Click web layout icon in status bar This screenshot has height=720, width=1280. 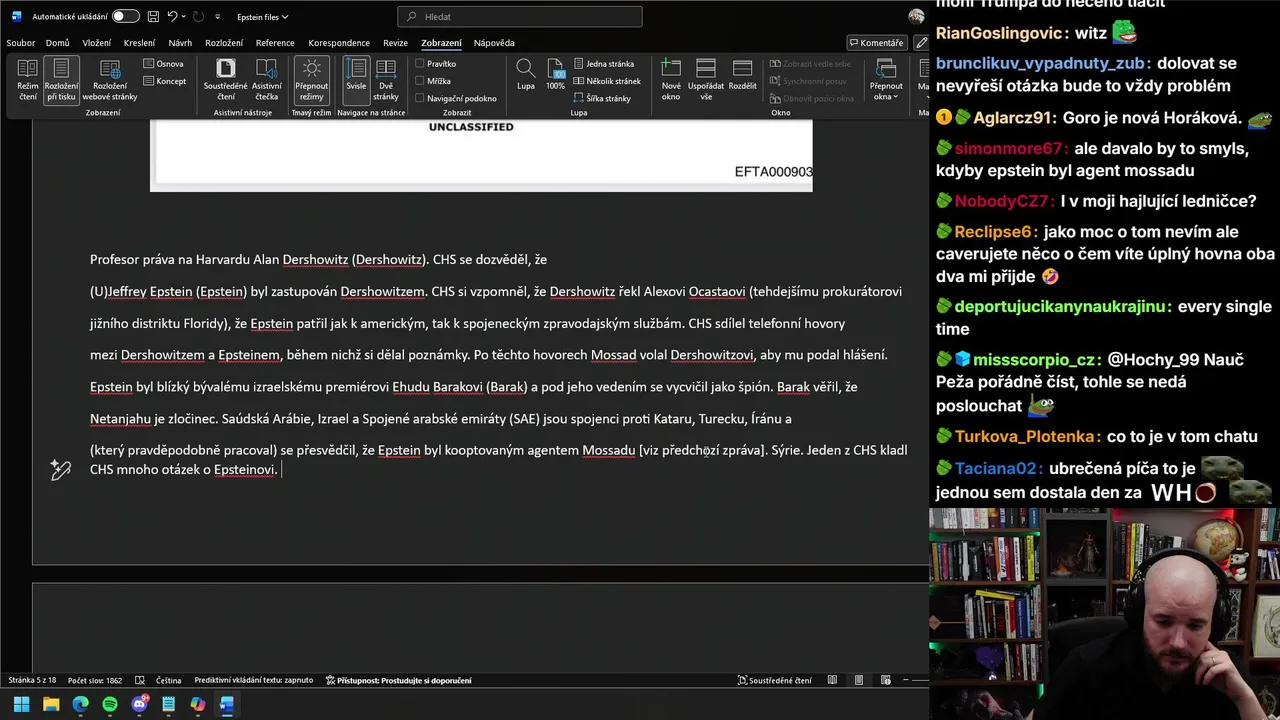pyautogui.click(x=885, y=680)
